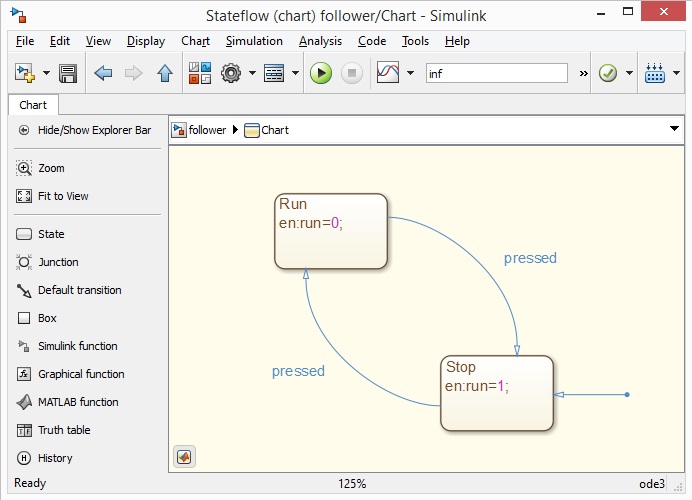Select the State tool
Screen dimensions: 692x500
[x=41, y=234]
